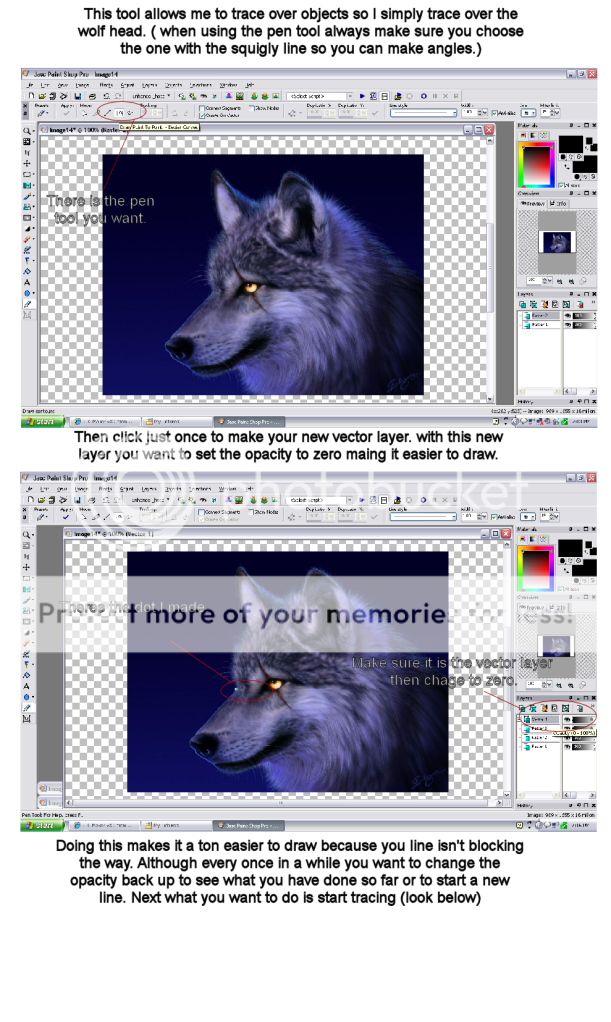
Task: Toggle Anti-alias checkbox in top window
Action: [x=493, y=113]
